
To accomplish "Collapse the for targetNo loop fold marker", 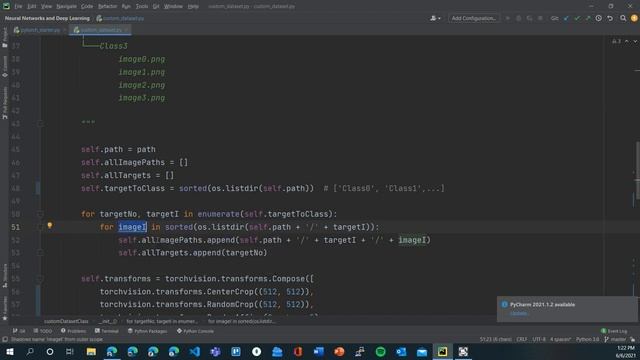I will pos(40,214).
